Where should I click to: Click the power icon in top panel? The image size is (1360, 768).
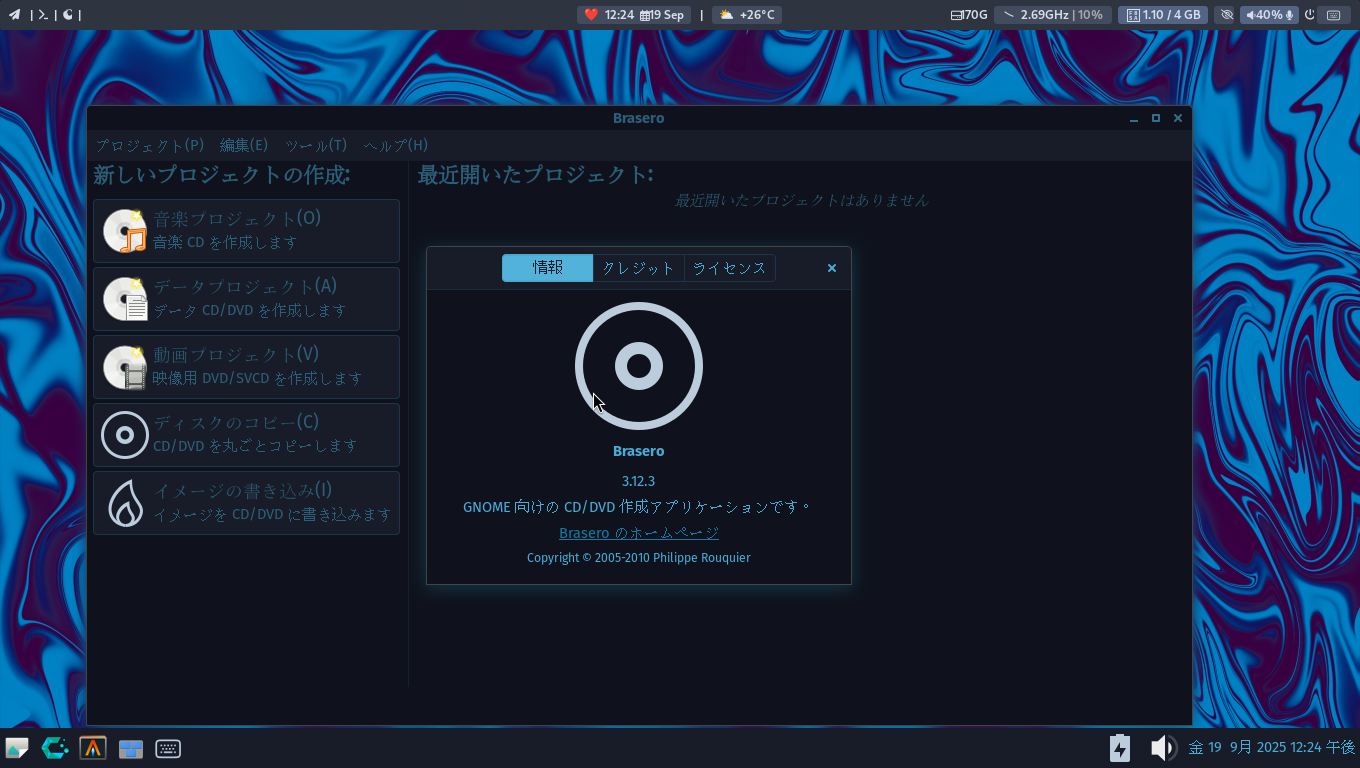pos(1309,15)
